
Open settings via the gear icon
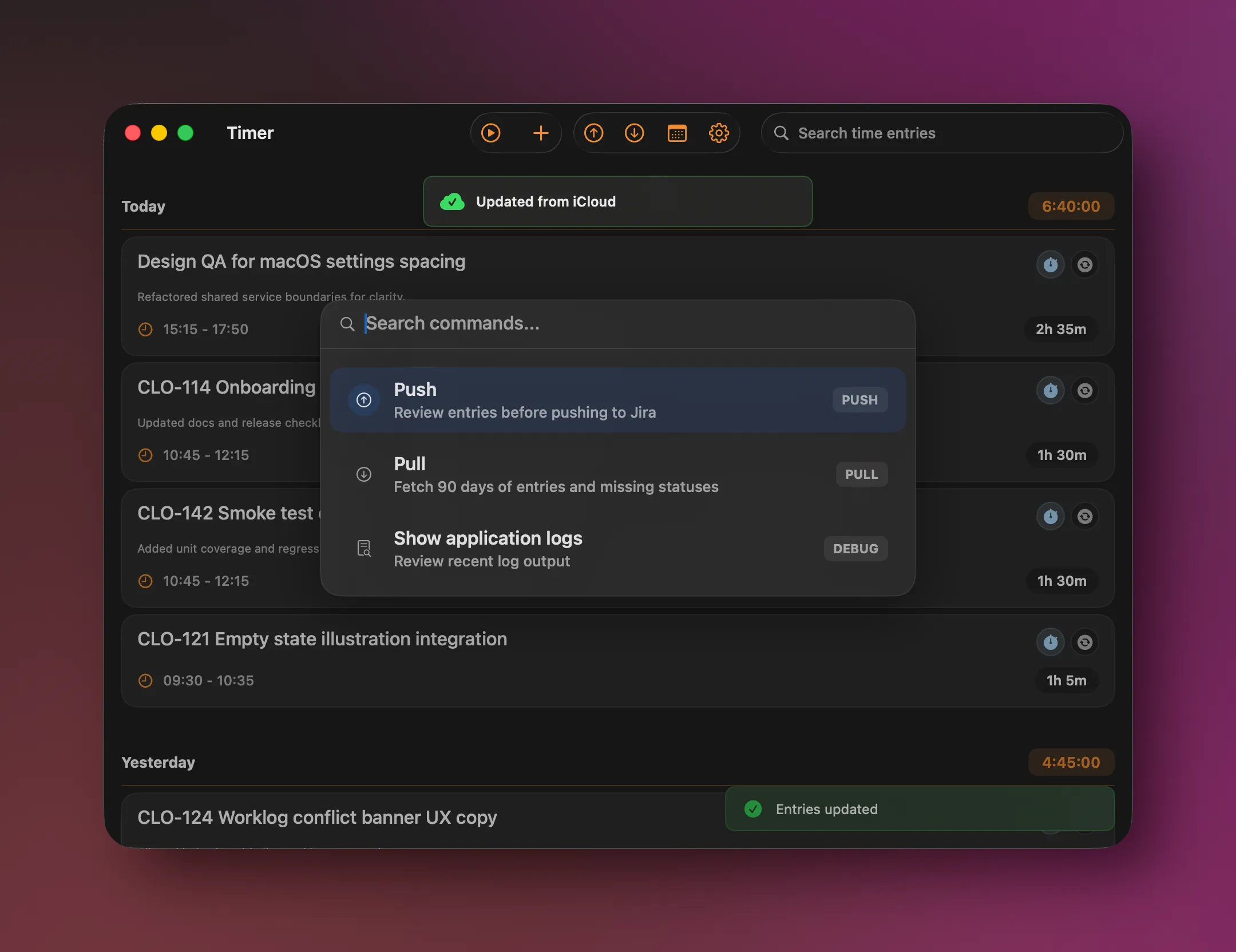[x=719, y=133]
